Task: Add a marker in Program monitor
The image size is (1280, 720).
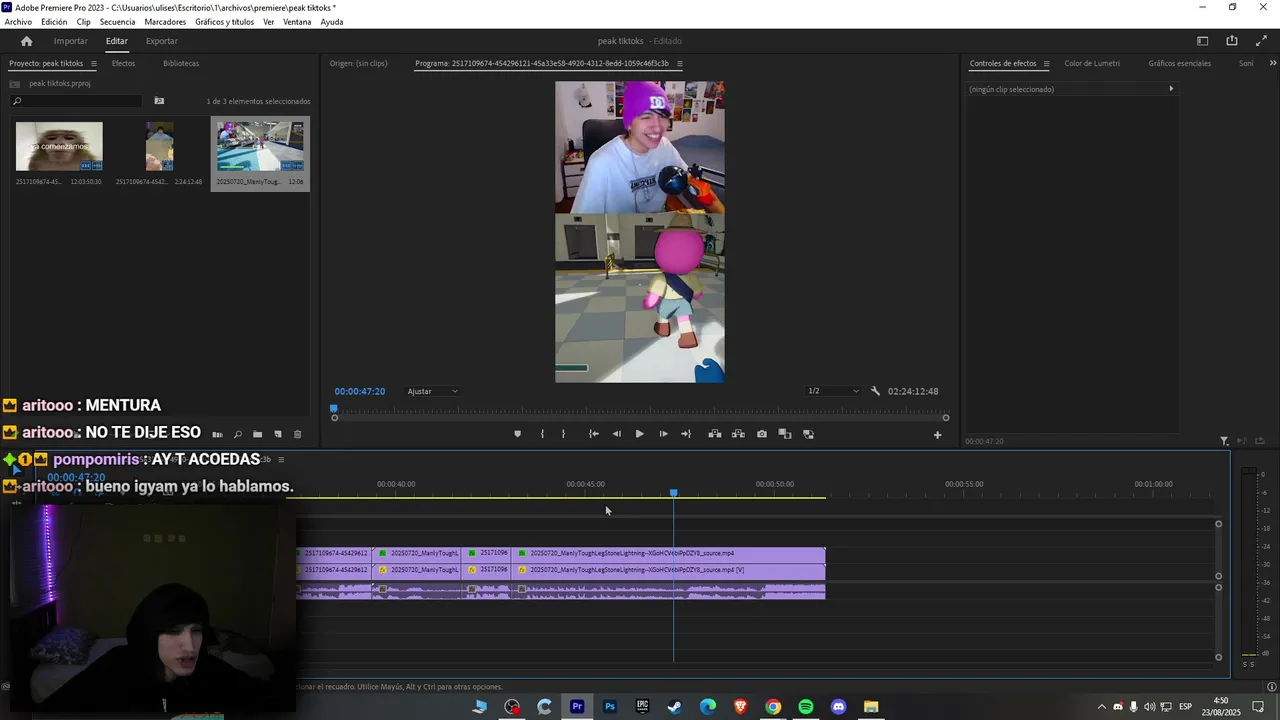Action: point(517,434)
